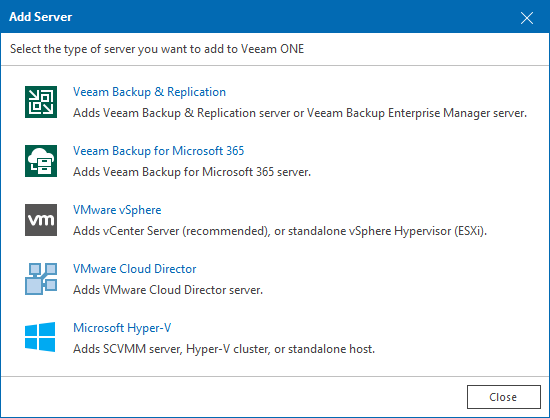Choose Veeam Backup for Microsoft 365 link
Screen dimensions: 550x418
click(159, 151)
